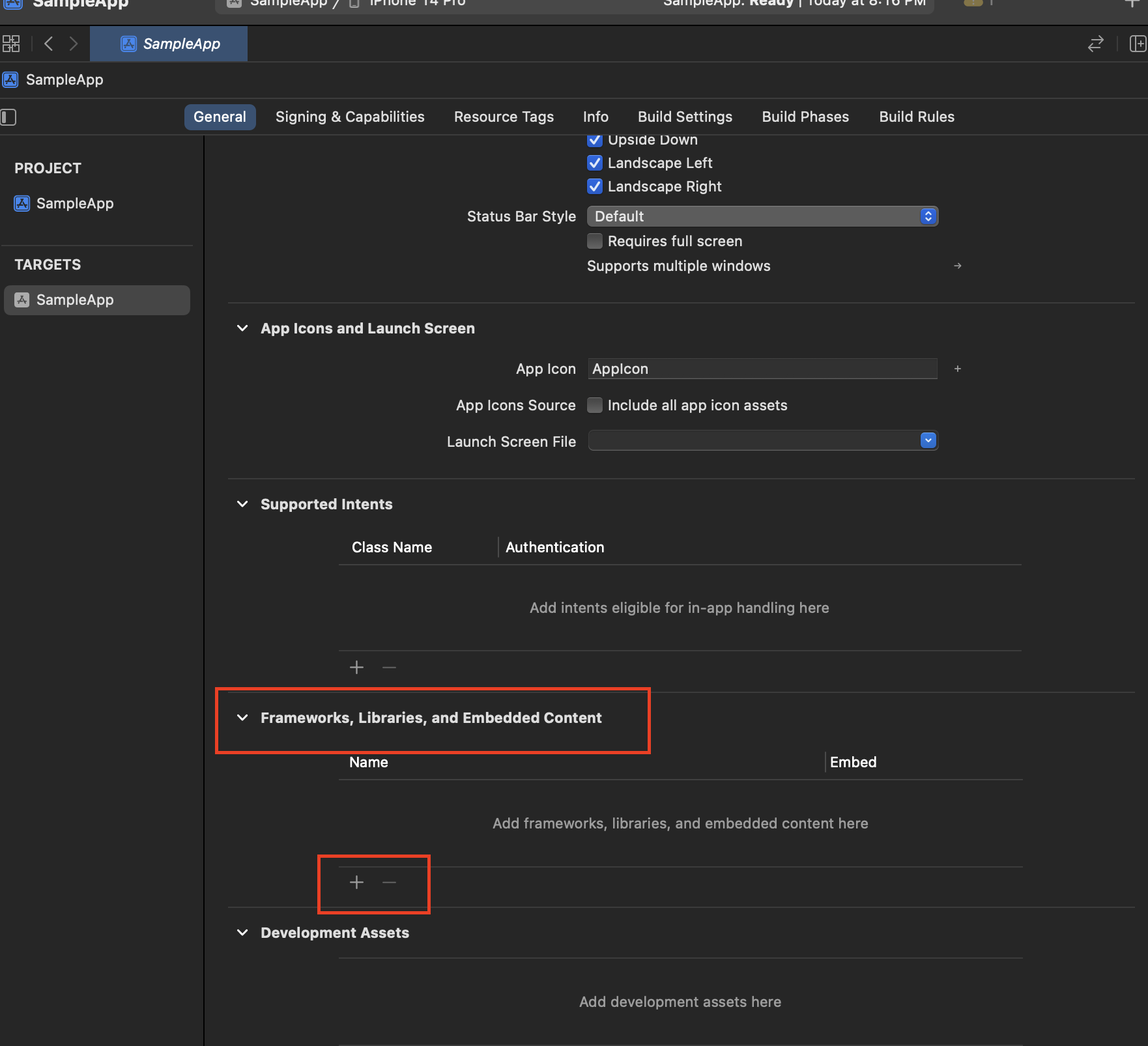Switch to the General tab
The image size is (1148, 1046).
point(220,117)
